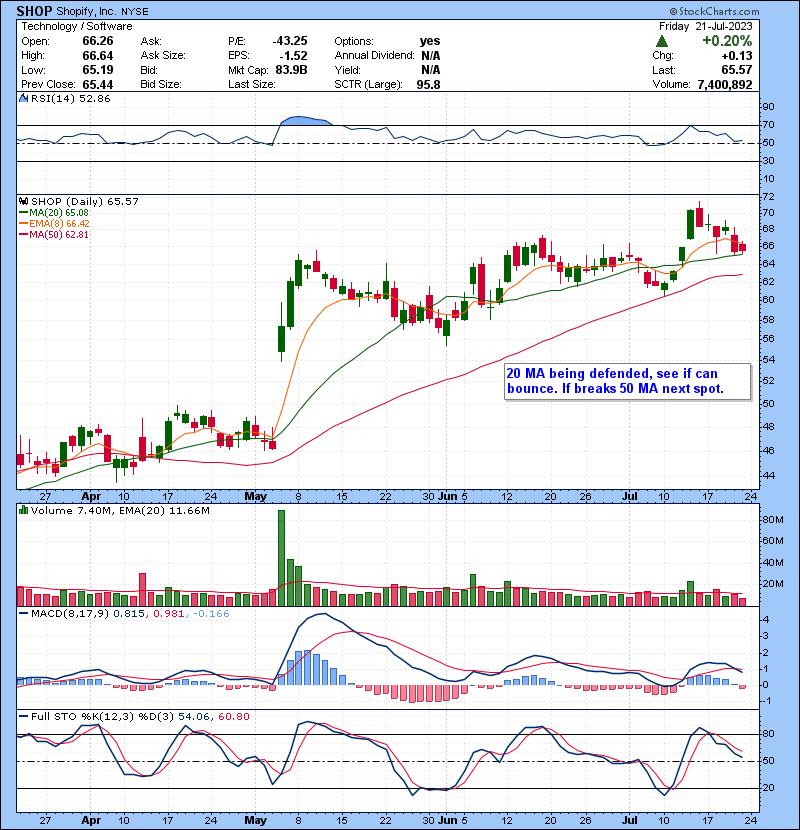Select the Open value 66.26
This screenshot has width=800, height=830.
pos(98,41)
